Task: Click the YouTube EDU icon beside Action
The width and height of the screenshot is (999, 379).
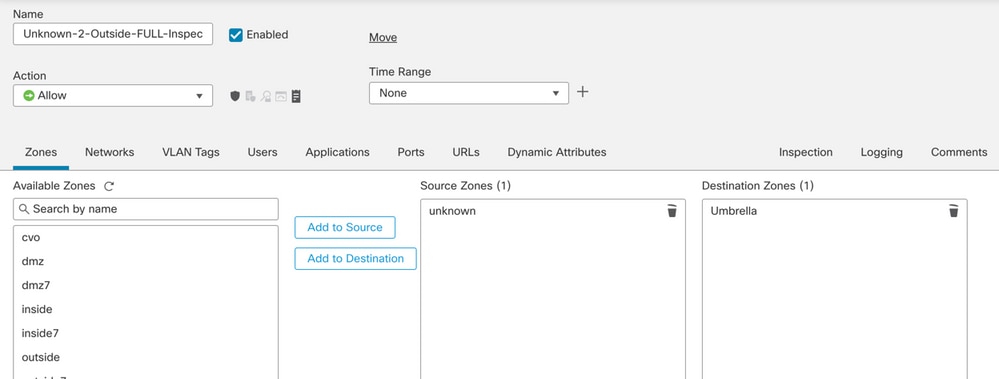Action: [281, 96]
